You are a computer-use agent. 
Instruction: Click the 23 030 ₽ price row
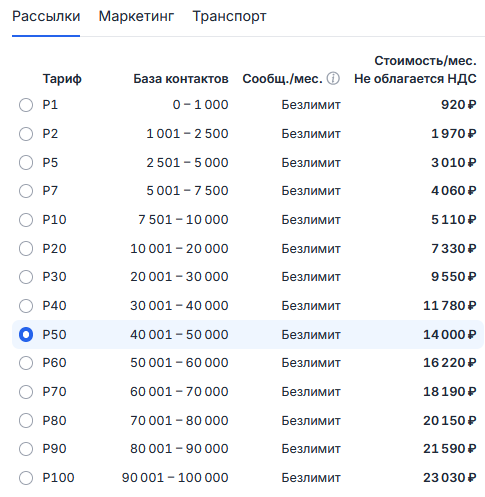point(248,478)
